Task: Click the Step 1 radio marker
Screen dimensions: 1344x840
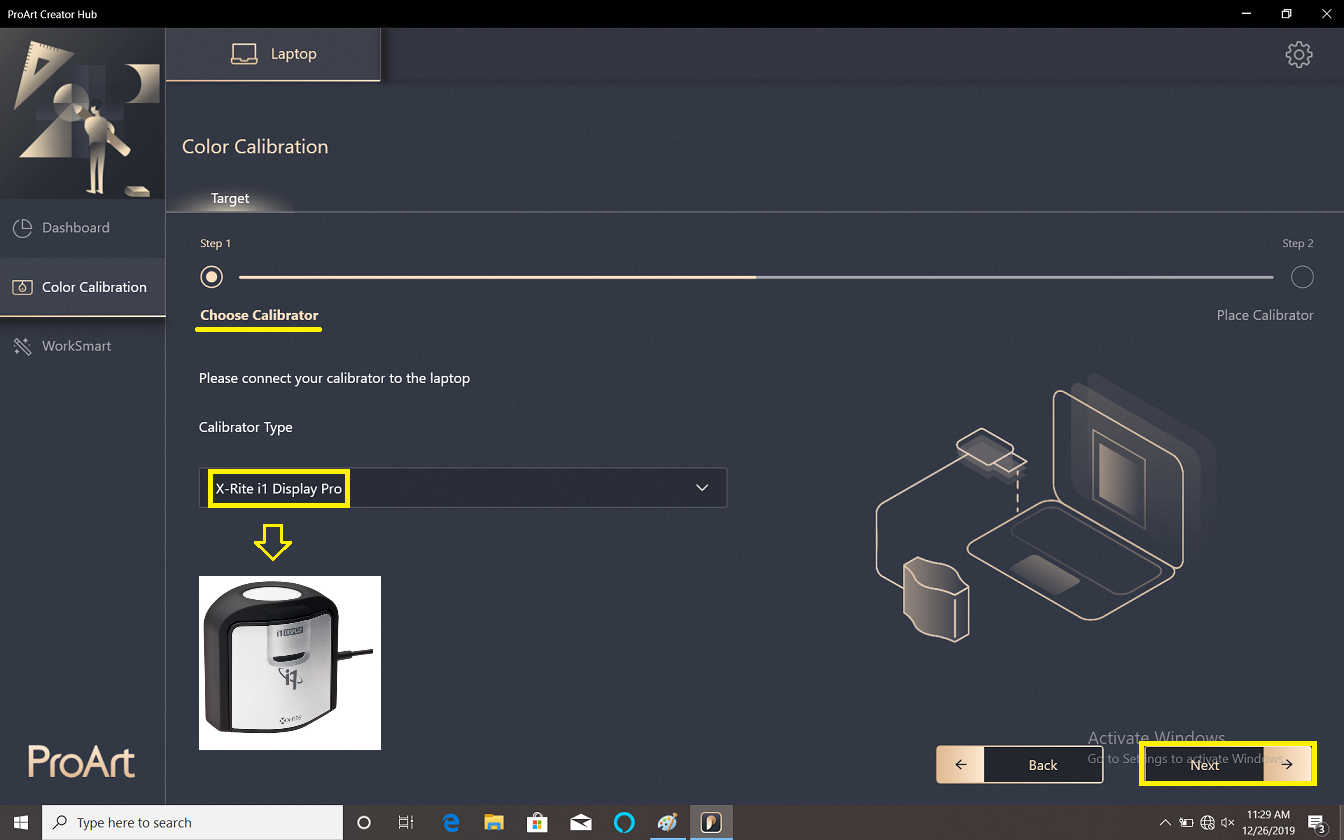Action: (211, 277)
